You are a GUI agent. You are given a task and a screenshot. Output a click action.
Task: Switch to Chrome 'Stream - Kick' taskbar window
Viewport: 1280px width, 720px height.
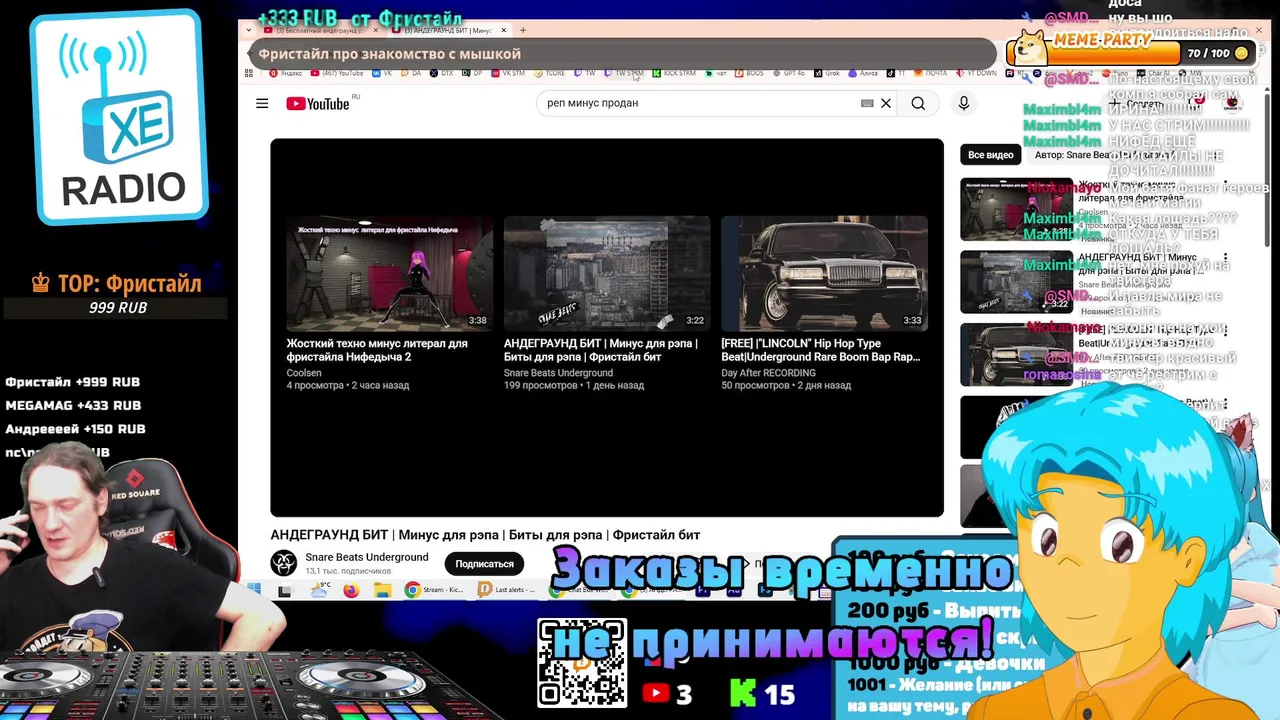coord(435,590)
